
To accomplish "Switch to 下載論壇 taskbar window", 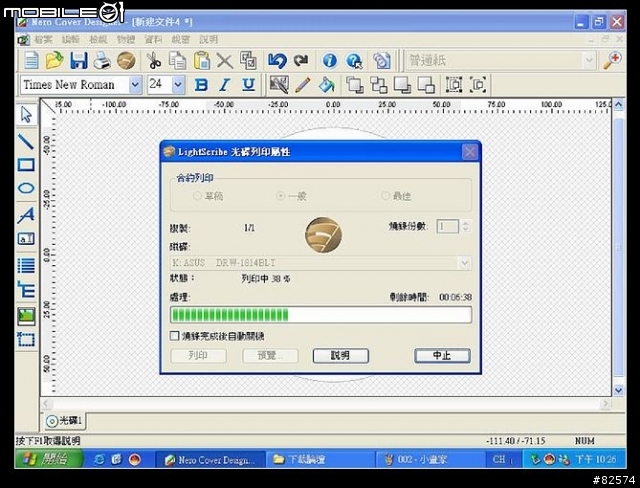I will tap(320, 460).
